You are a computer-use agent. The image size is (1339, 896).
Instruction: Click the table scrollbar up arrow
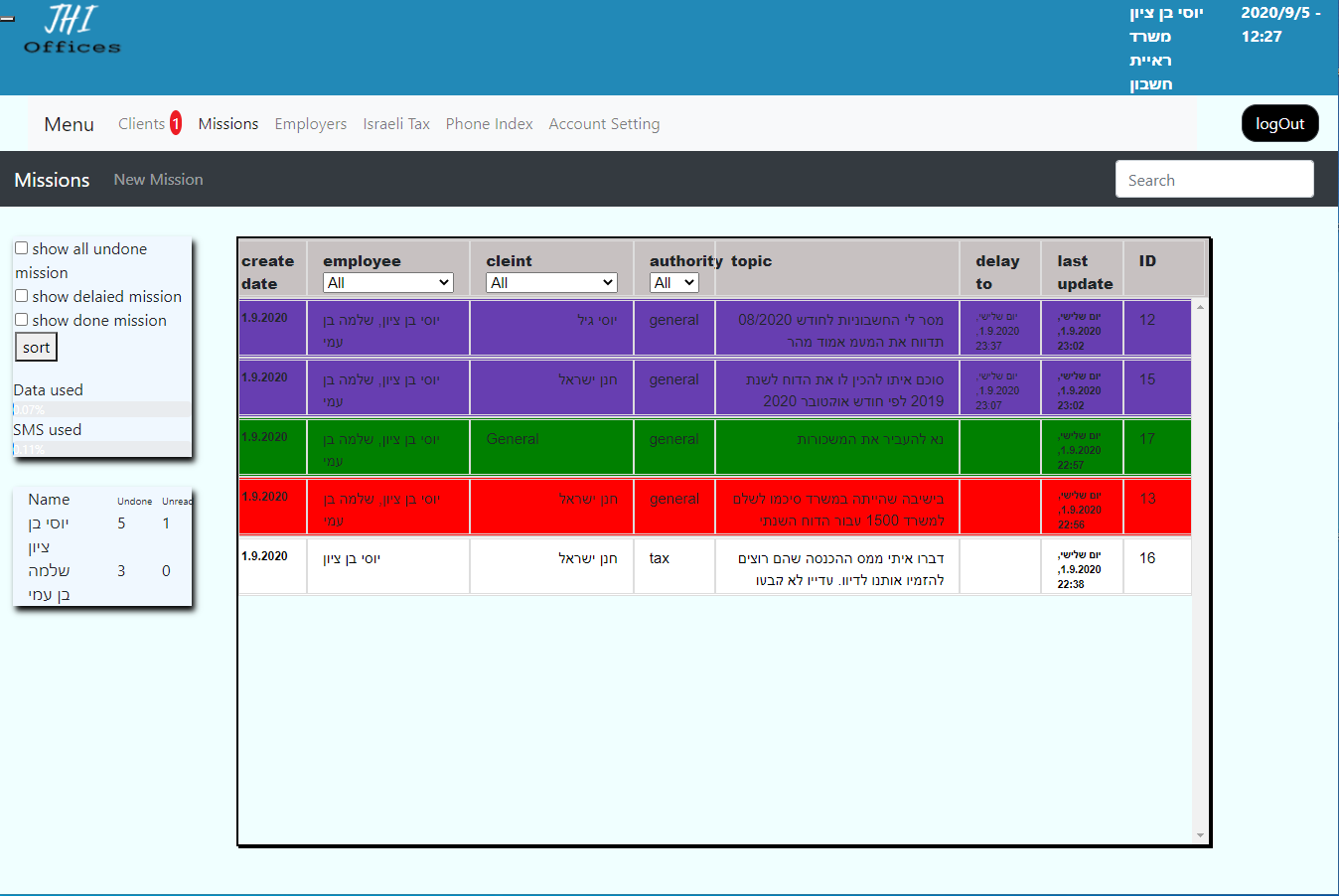pyautogui.click(x=1200, y=308)
